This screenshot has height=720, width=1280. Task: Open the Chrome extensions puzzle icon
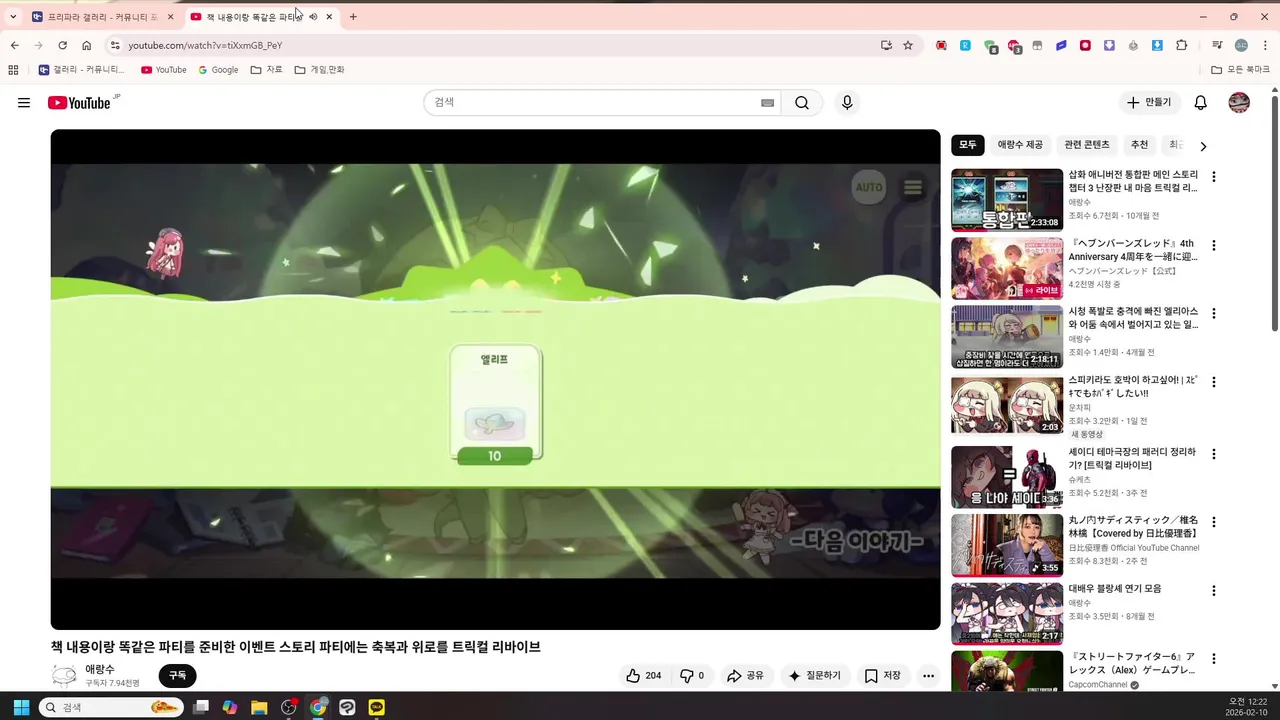click(x=1182, y=45)
